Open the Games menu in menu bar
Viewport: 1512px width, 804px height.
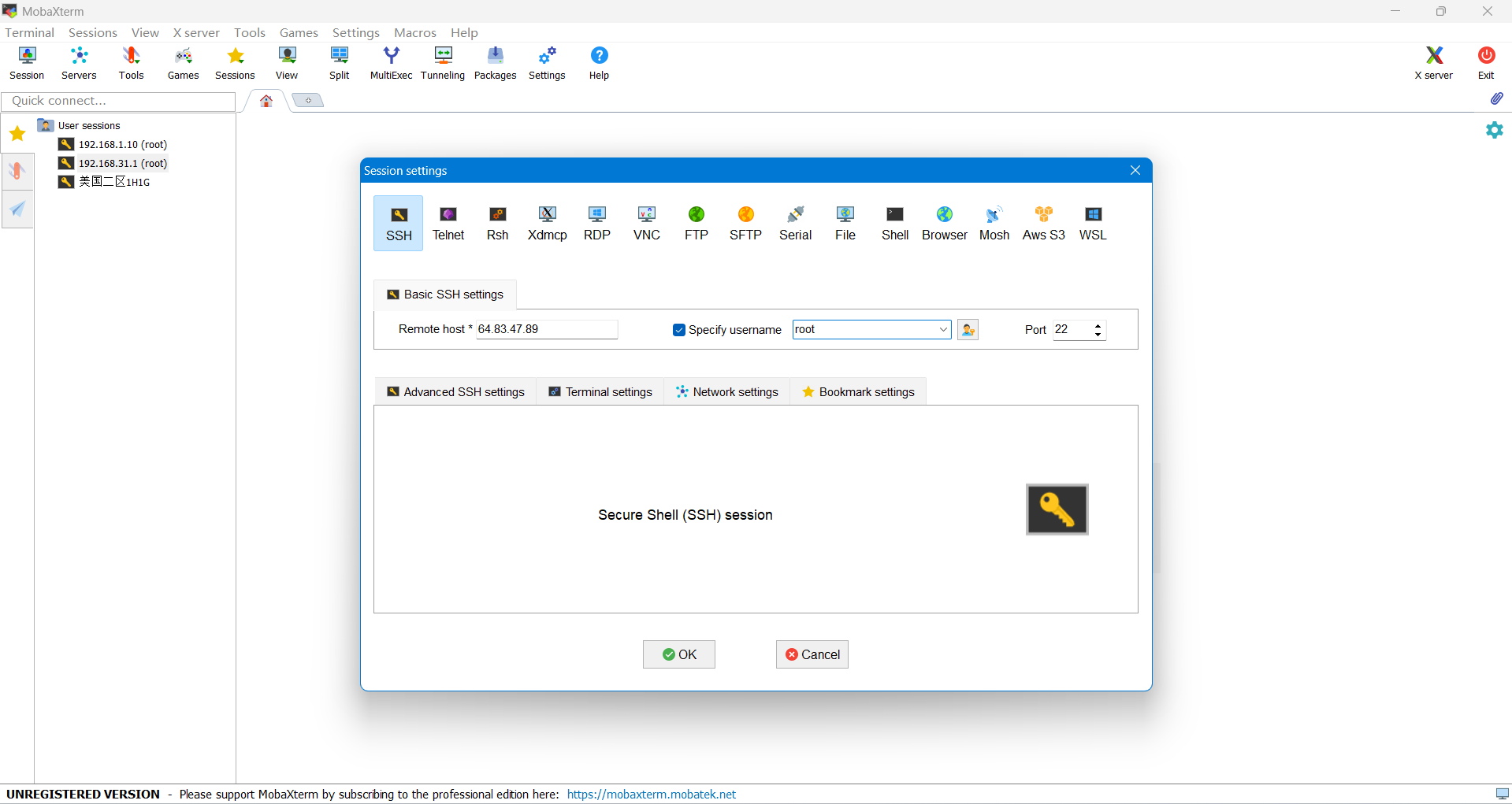pyautogui.click(x=299, y=33)
